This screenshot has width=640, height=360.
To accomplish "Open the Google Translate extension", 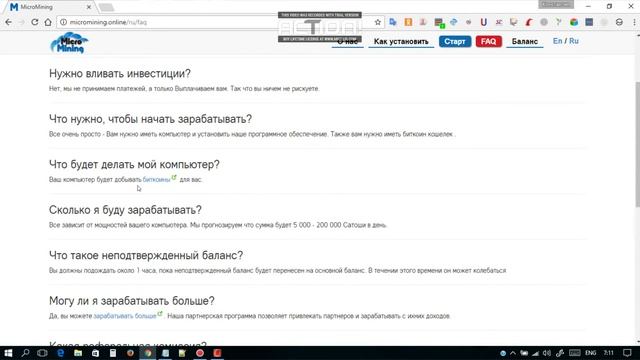I will pyautogui.click(x=393, y=22).
